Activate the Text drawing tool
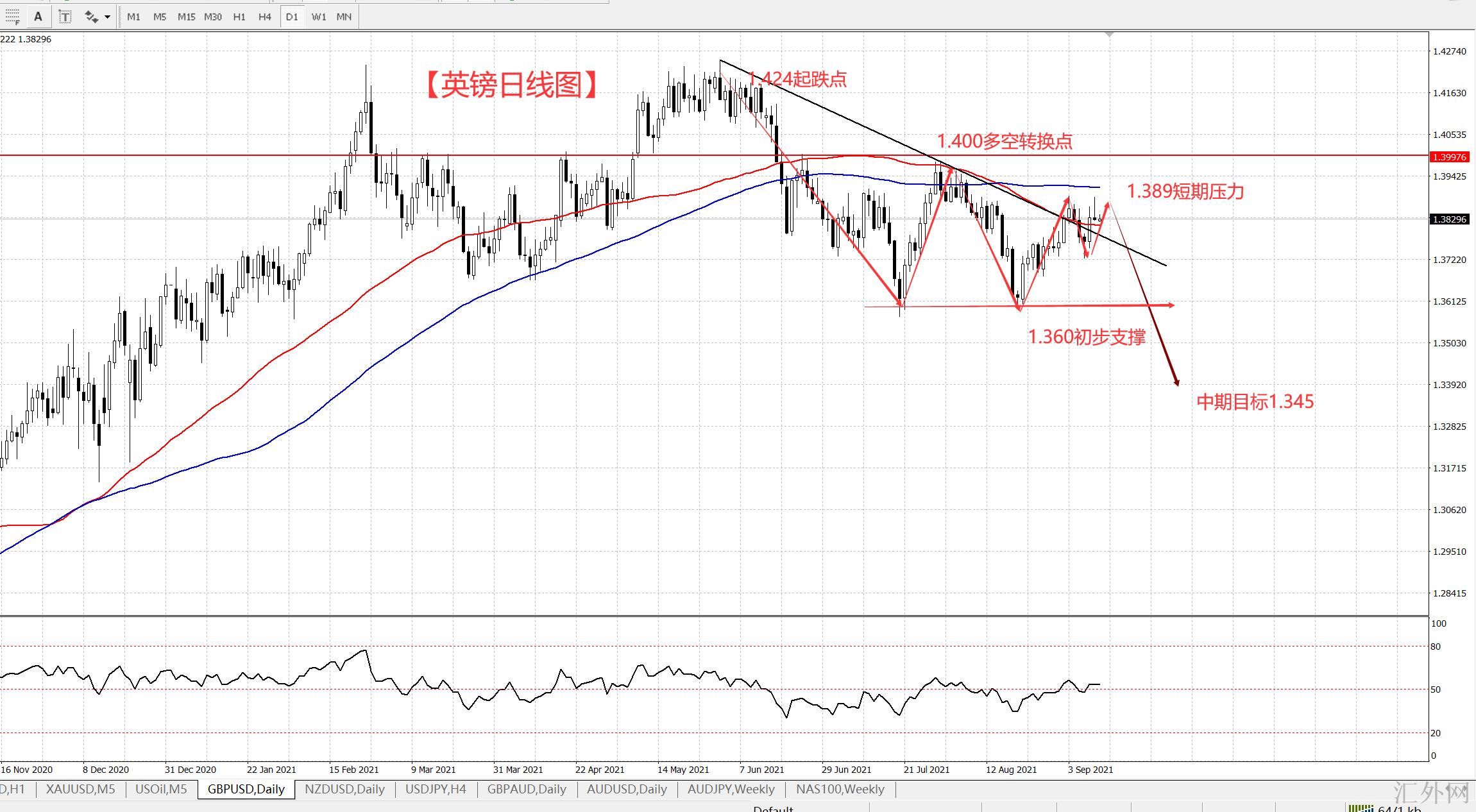 point(38,17)
